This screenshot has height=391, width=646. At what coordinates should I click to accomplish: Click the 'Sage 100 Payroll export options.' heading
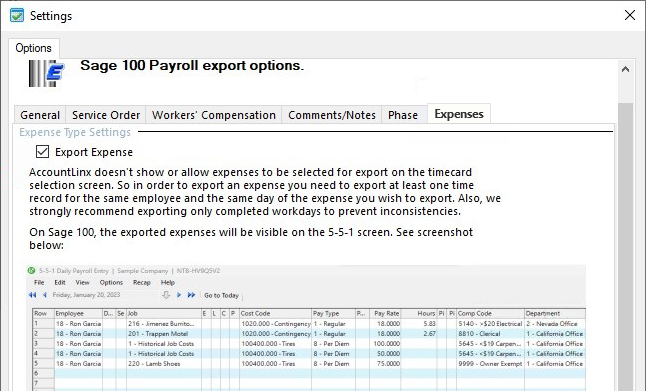coord(192,66)
